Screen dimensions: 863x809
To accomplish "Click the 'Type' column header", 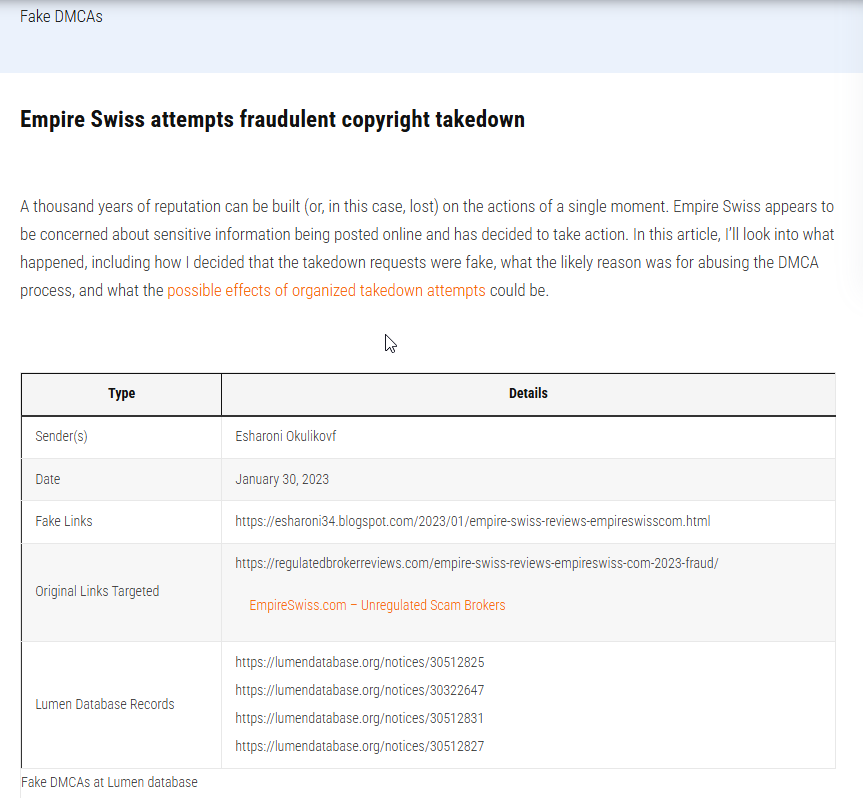I will pyautogui.click(x=122, y=393).
